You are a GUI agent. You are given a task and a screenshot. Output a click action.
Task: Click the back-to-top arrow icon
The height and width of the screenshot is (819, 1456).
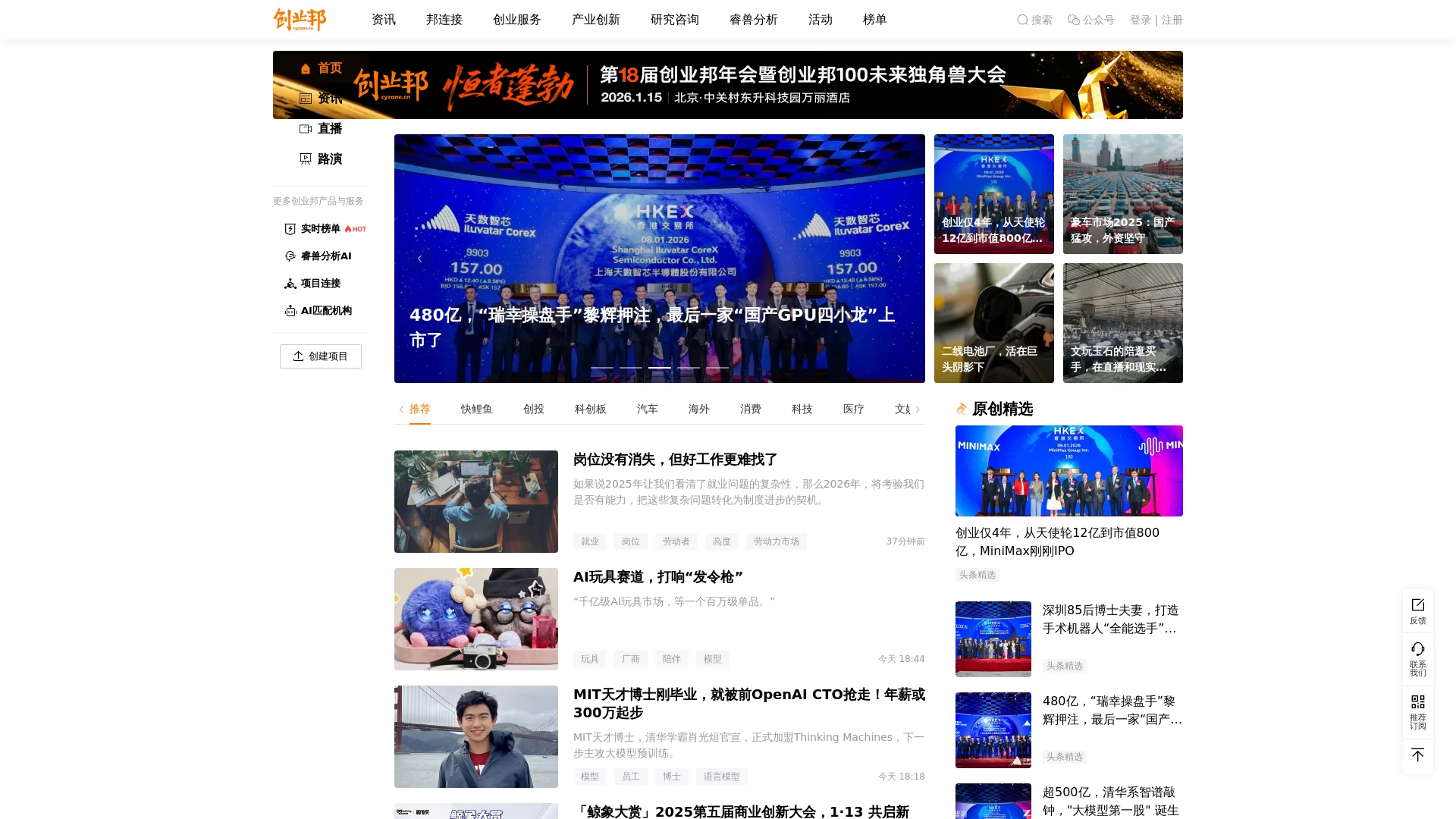[1417, 755]
